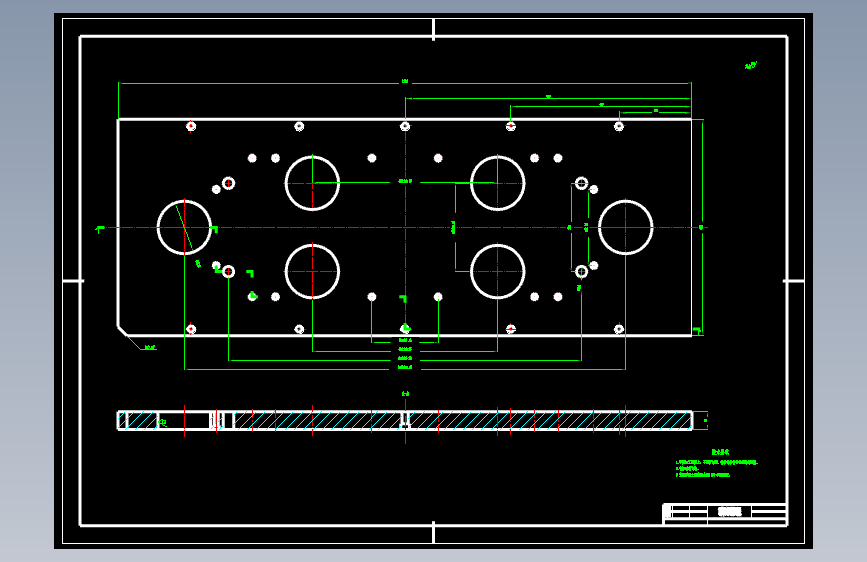The width and height of the screenshot is (867, 562).
Task: Pick the upper-left of the four central large bores
Action: point(312,183)
